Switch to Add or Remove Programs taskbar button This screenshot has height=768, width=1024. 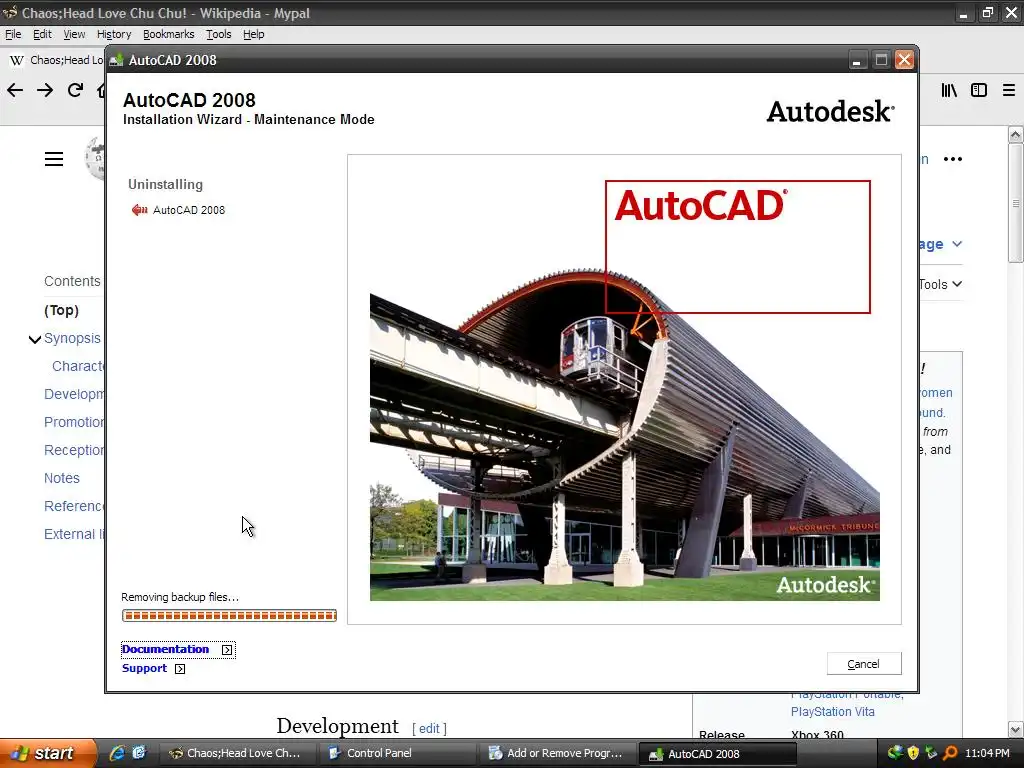[x=556, y=753]
